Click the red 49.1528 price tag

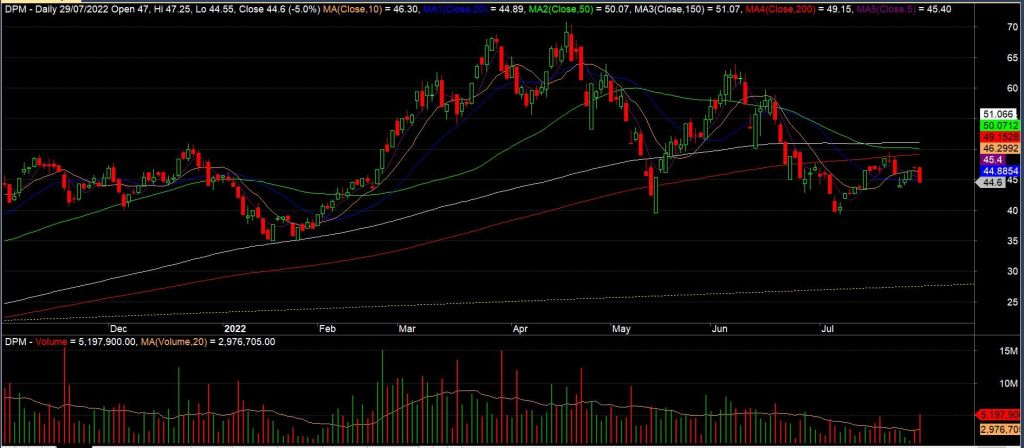click(1000, 136)
